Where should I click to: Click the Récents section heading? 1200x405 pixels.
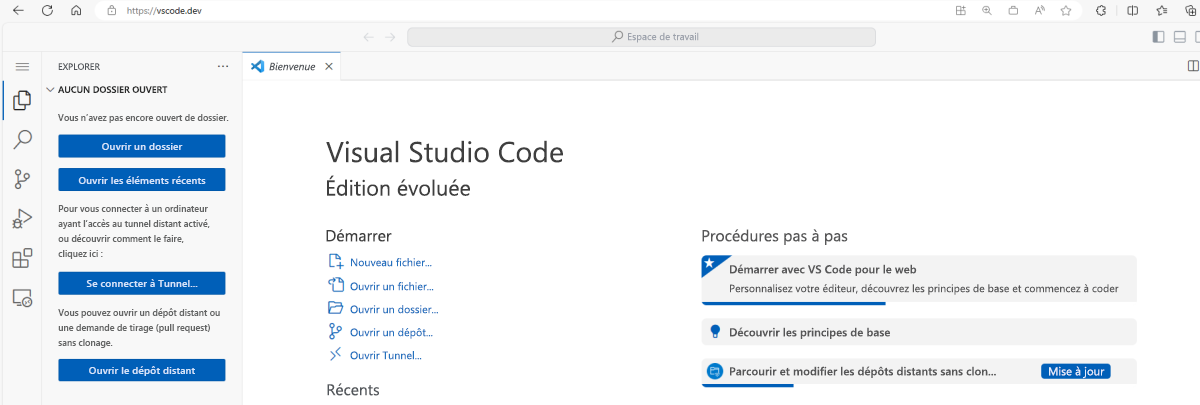point(353,389)
